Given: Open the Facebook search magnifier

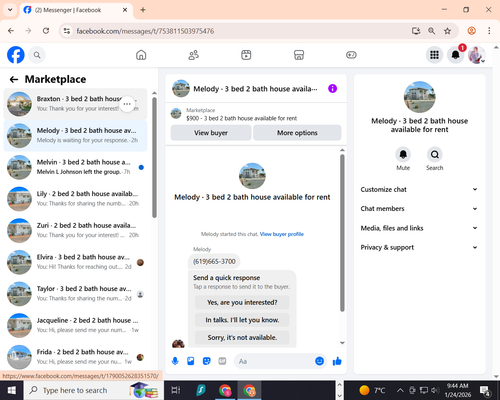Looking at the screenshot, I should click(x=37, y=55).
